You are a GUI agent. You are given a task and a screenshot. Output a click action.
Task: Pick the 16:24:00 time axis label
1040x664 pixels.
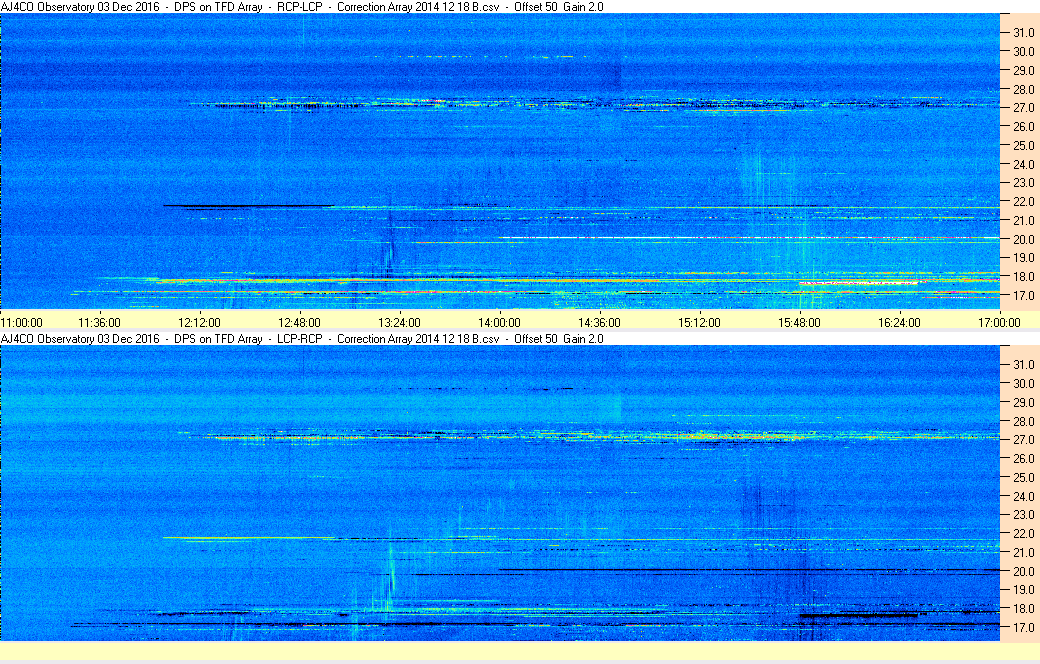point(899,322)
